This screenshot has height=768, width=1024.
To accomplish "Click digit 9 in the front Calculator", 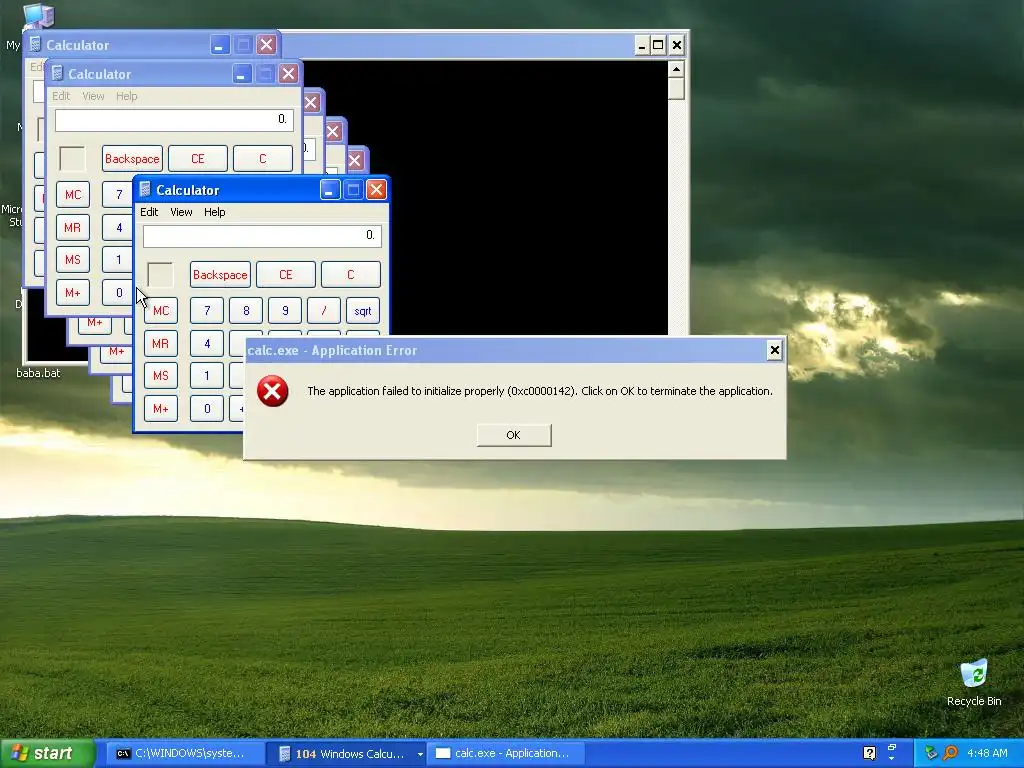I will (285, 311).
